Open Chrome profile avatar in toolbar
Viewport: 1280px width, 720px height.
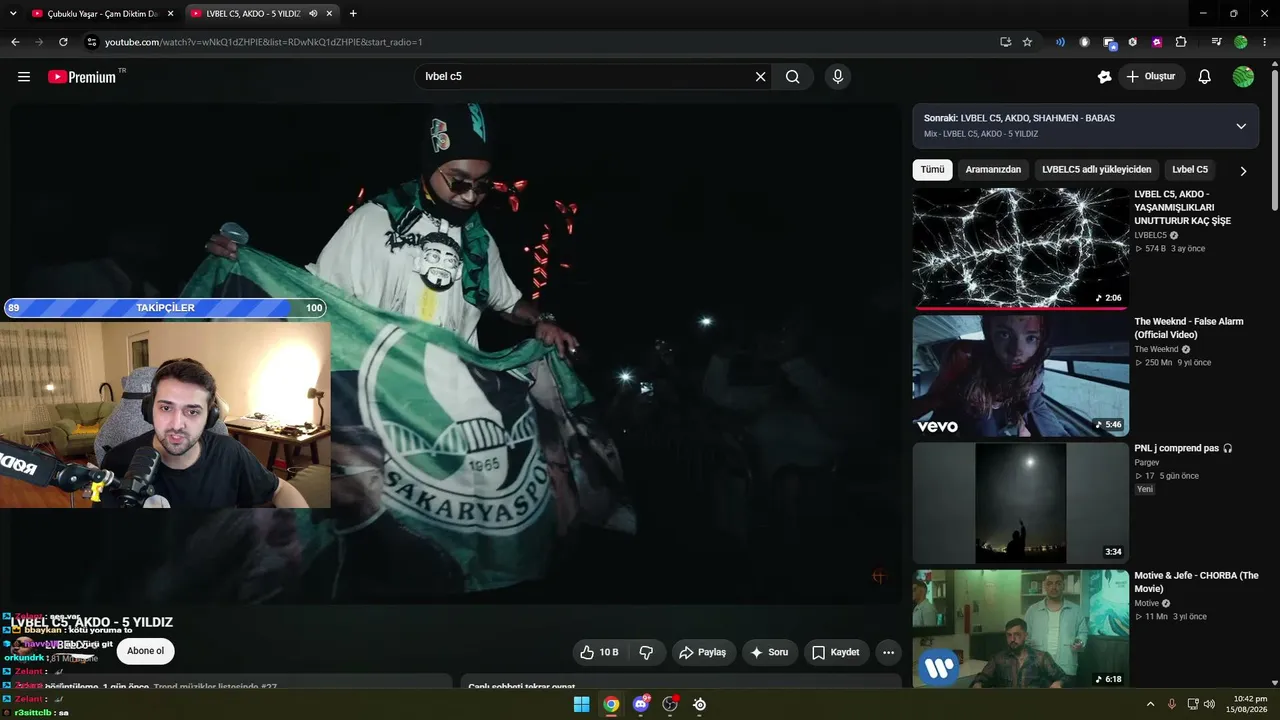1241,42
